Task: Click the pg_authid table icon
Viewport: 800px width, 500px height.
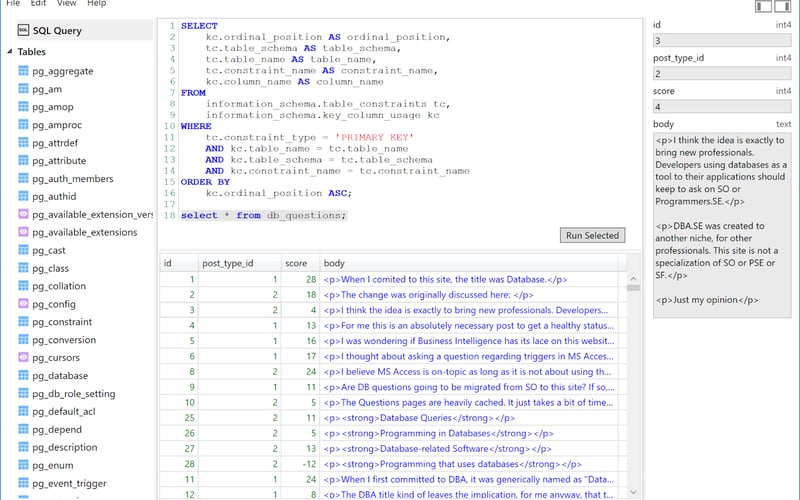Action: click(23, 196)
